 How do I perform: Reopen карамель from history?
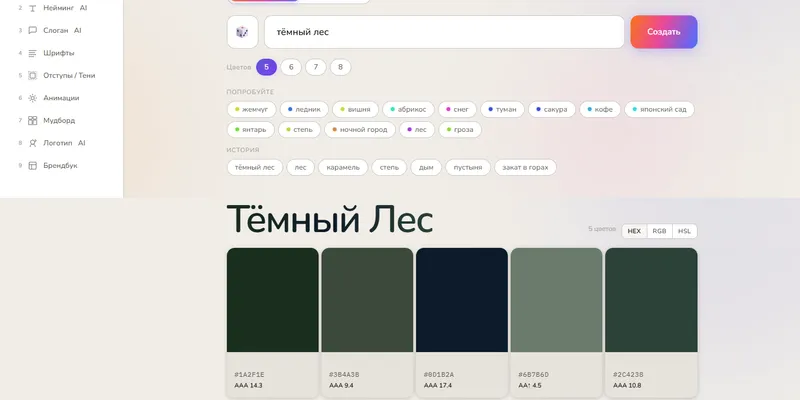pos(343,167)
